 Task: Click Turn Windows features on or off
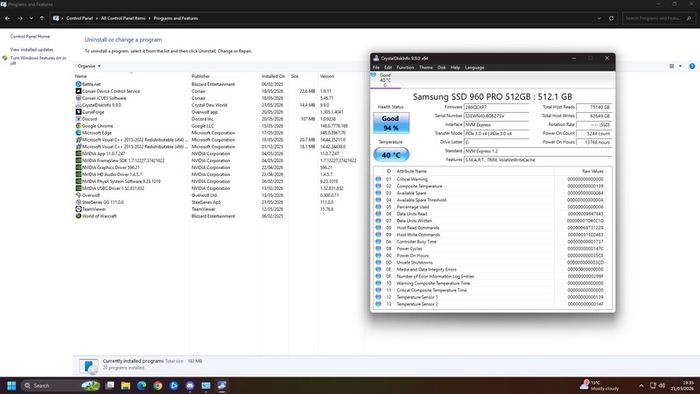pos(38,60)
